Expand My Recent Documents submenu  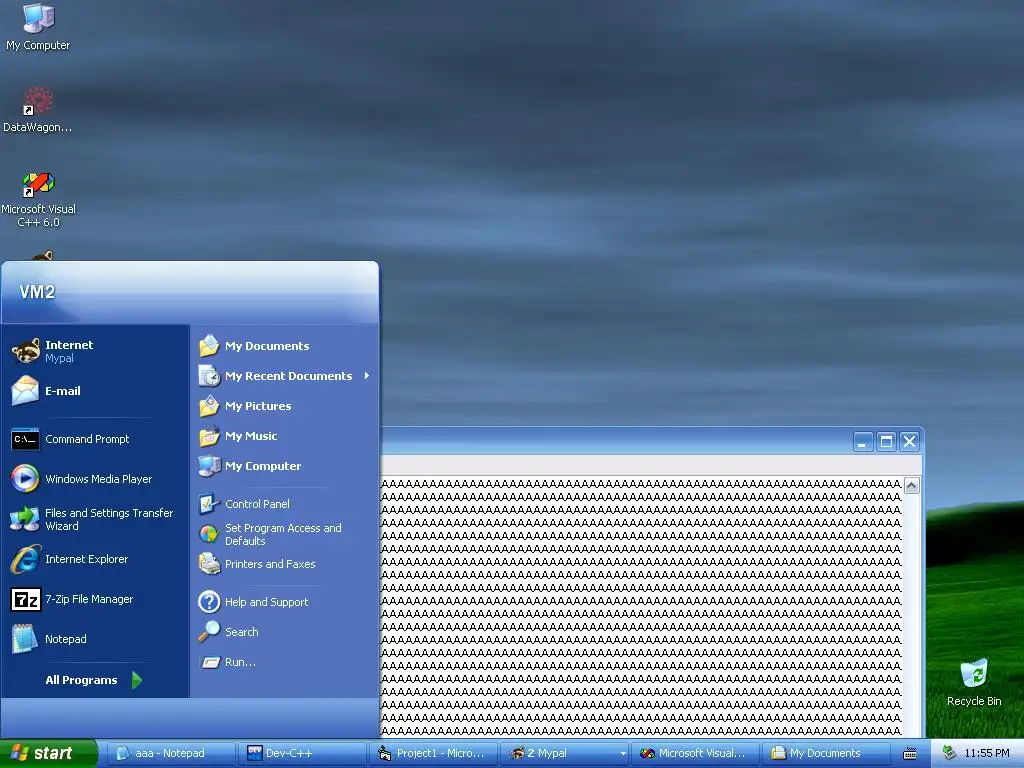point(285,376)
